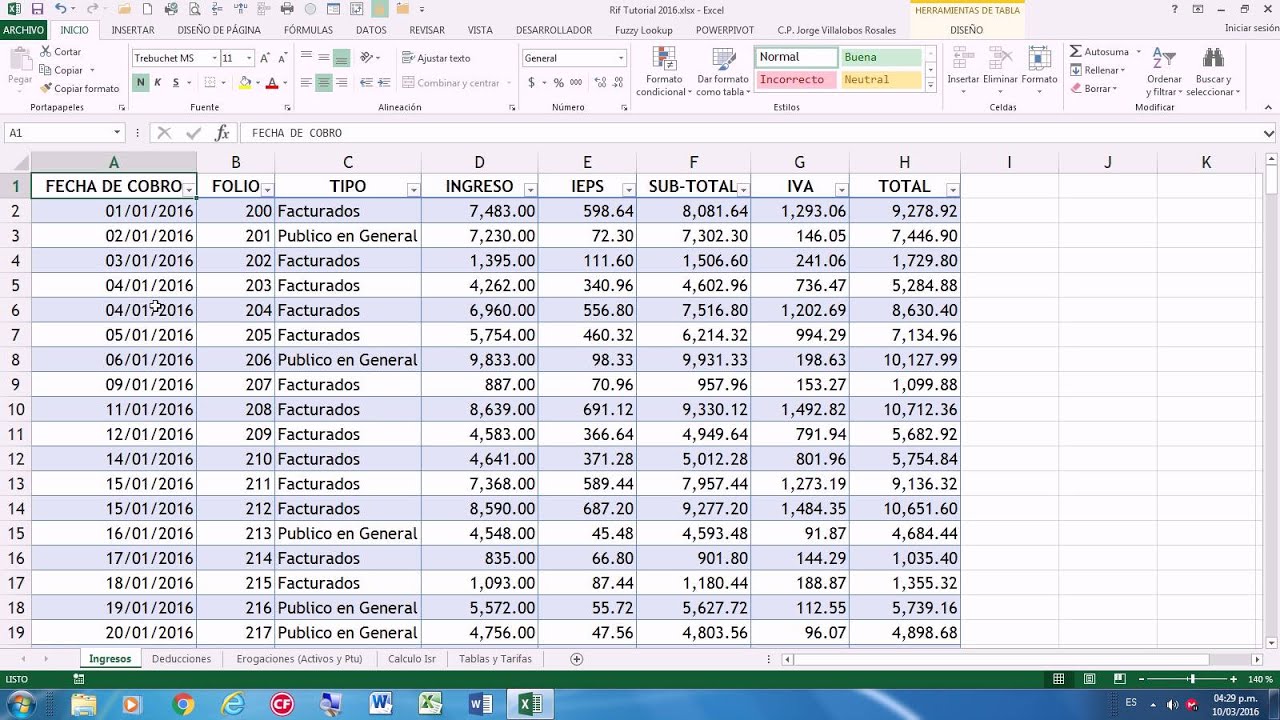Viewport: 1280px width, 720px height.
Task: Open the filter dropdown for FECHA DE COBRO
Action: coord(189,189)
